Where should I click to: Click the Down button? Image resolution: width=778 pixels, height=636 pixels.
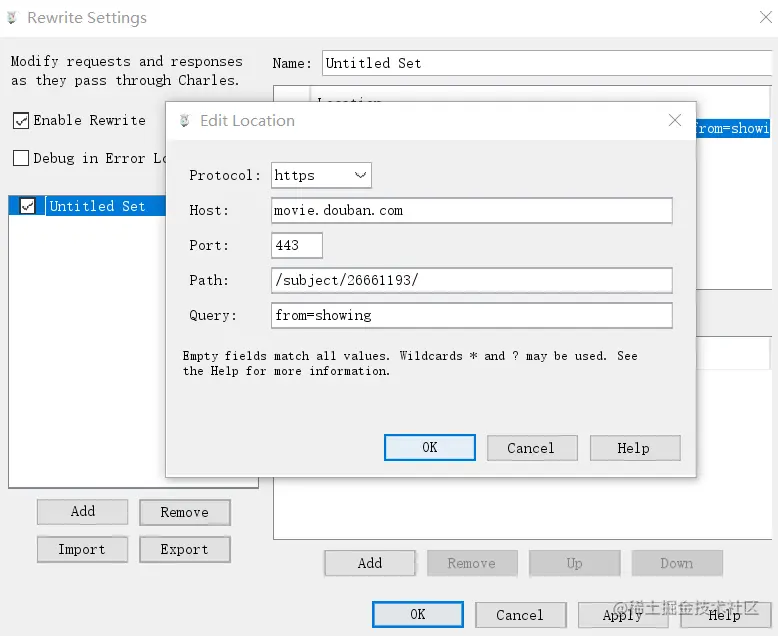677,563
